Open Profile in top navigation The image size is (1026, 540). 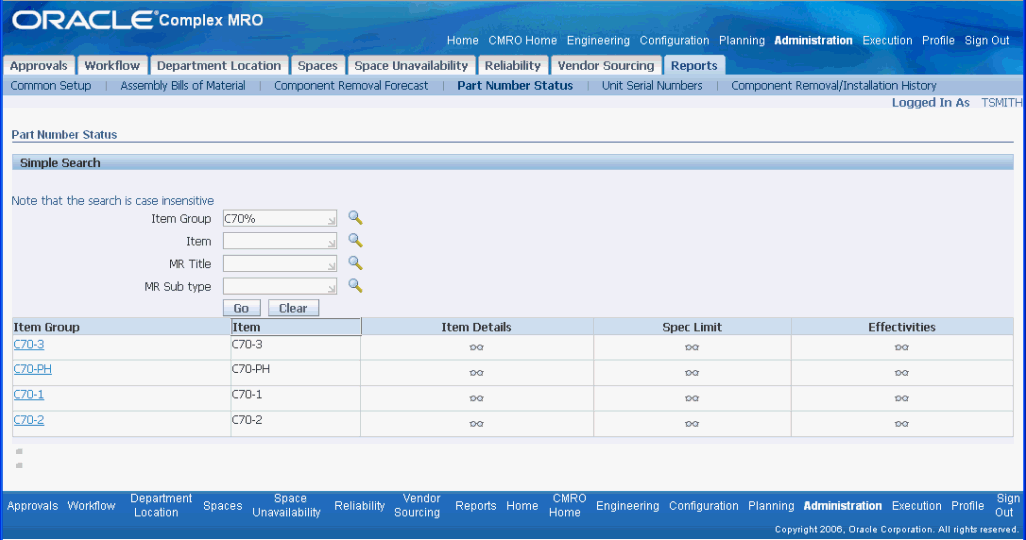pos(938,41)
